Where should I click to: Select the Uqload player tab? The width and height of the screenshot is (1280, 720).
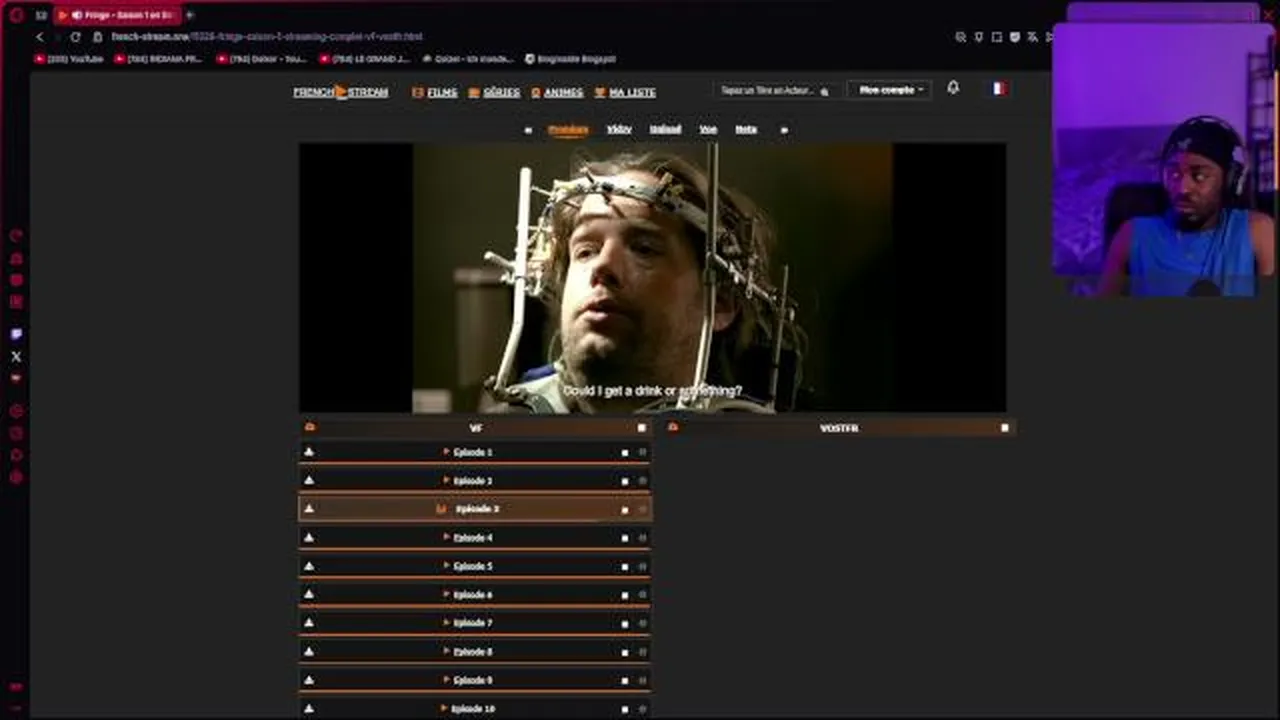665,129
